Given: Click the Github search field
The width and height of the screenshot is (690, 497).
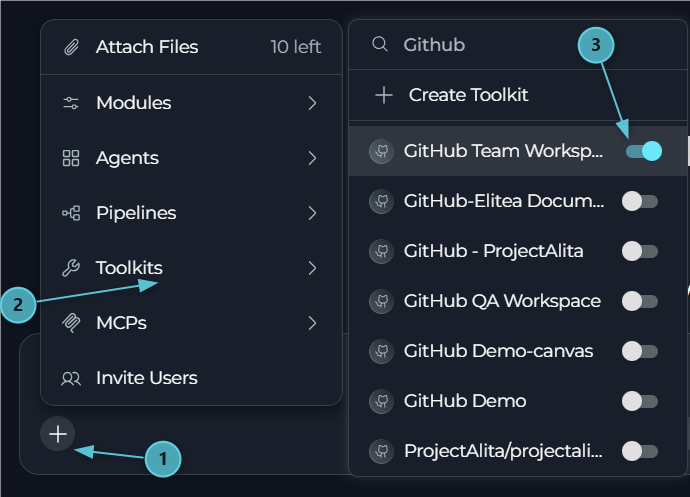Looking at the screenshot, I should 518,44.
